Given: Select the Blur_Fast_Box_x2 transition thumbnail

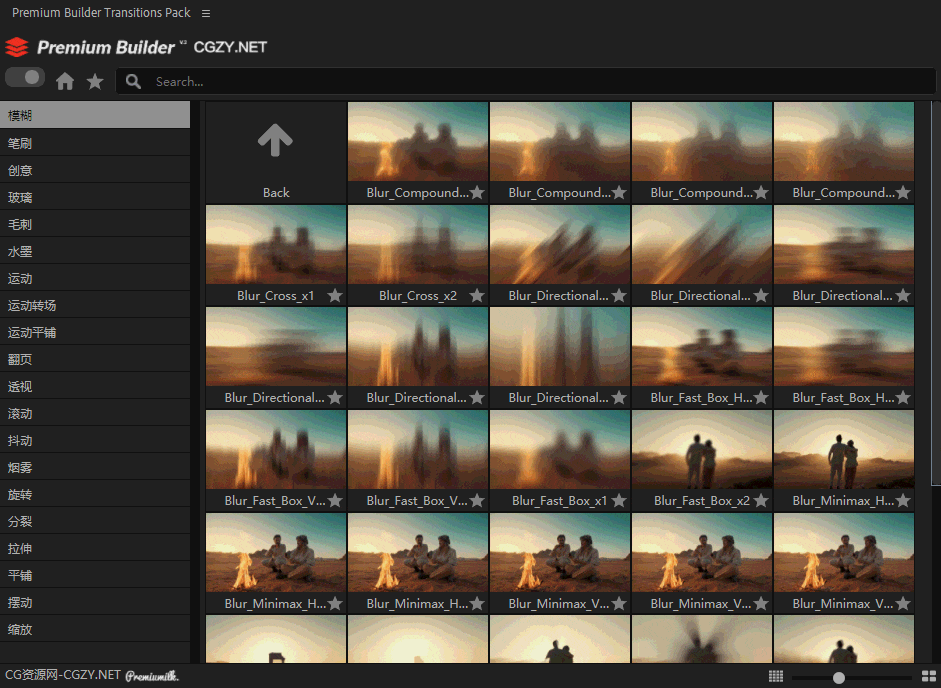Looking at the screenshot, I should pyautogui.click(x=702, y=450).
